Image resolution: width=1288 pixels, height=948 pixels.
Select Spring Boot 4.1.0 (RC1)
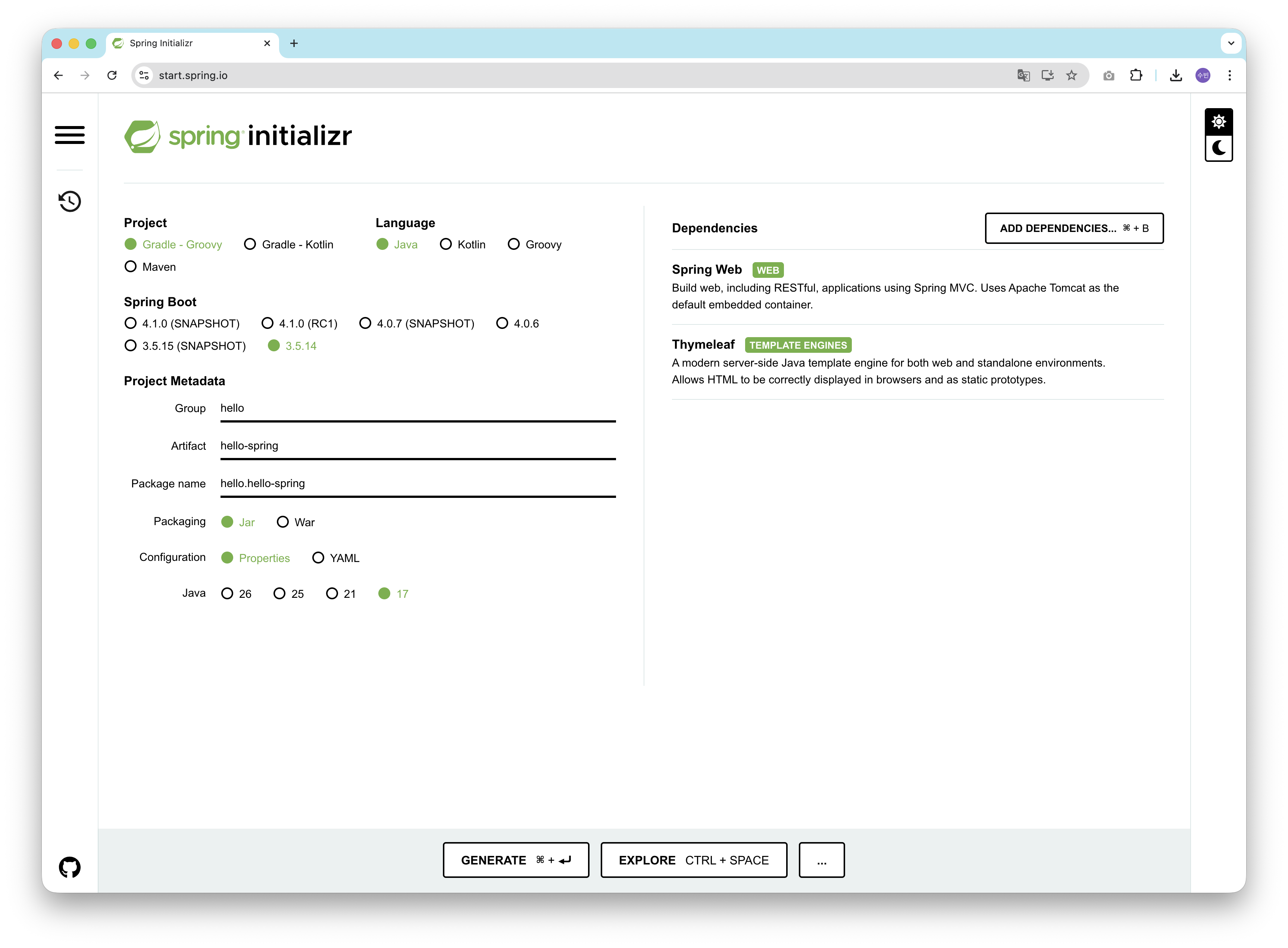pyautogui.click(x=300, y=324)
